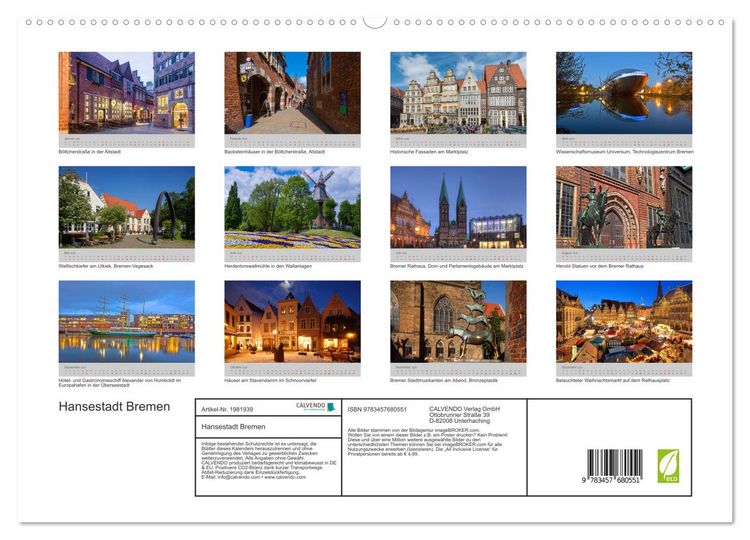
Task: Click the calendar grid strip under the windmill photo
Action: (292, 255)
